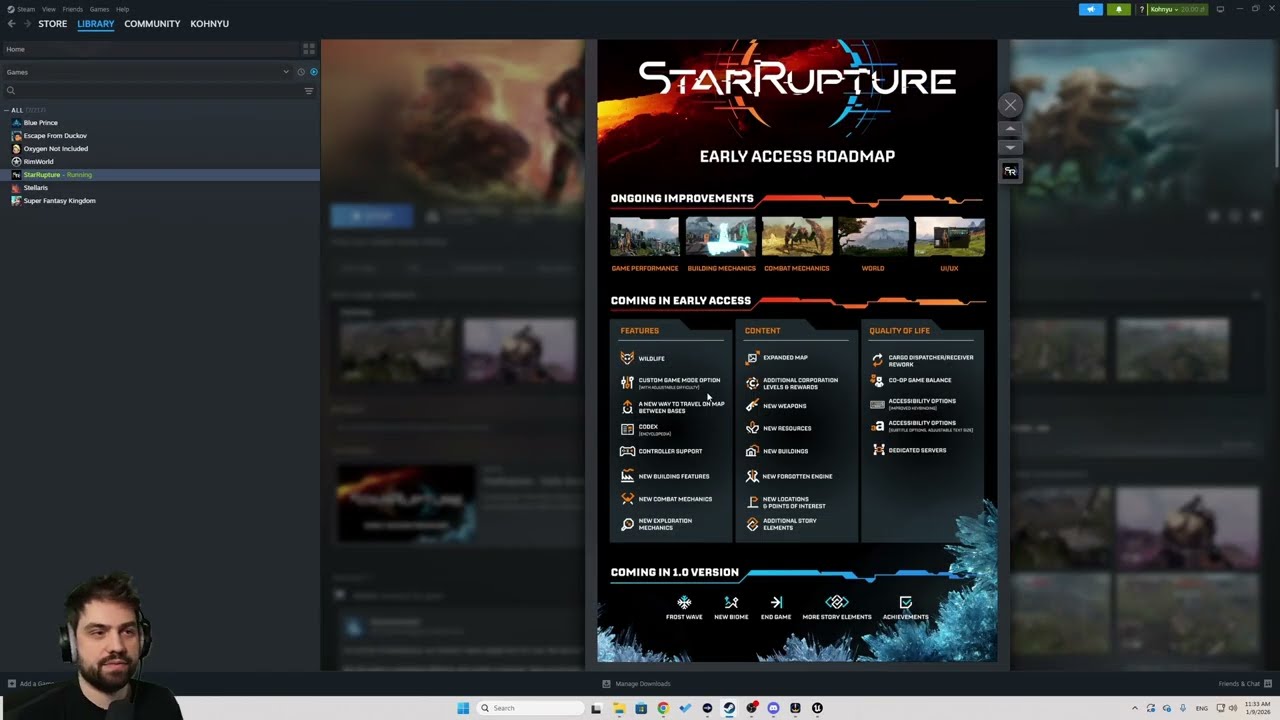
Task: Open Steam announcements megaphone button
Action: click(1090, 9)
